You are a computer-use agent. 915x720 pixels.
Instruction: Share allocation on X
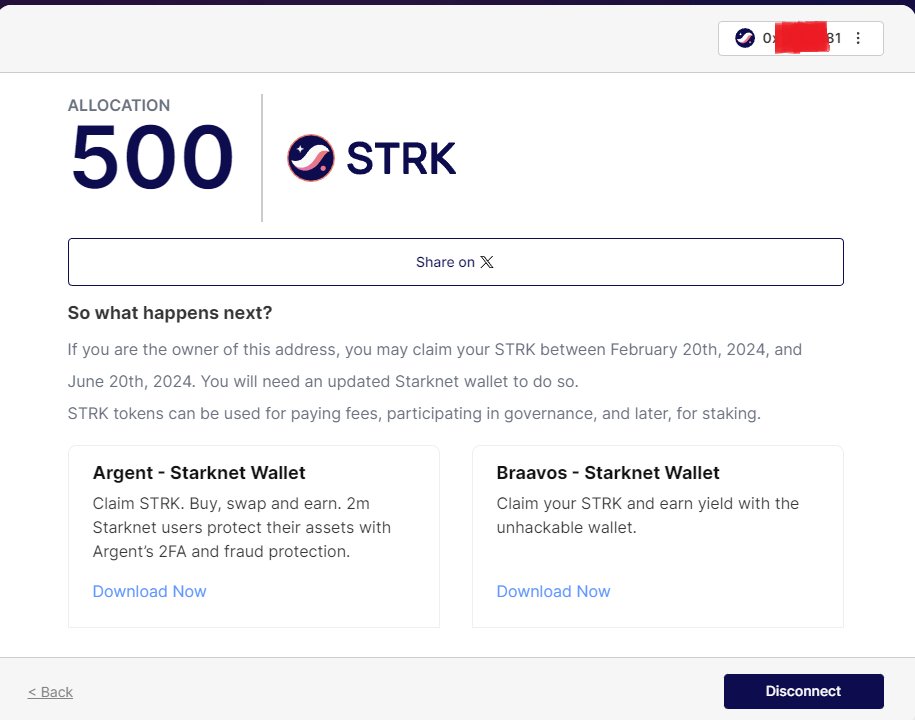(x=456, y=262)
